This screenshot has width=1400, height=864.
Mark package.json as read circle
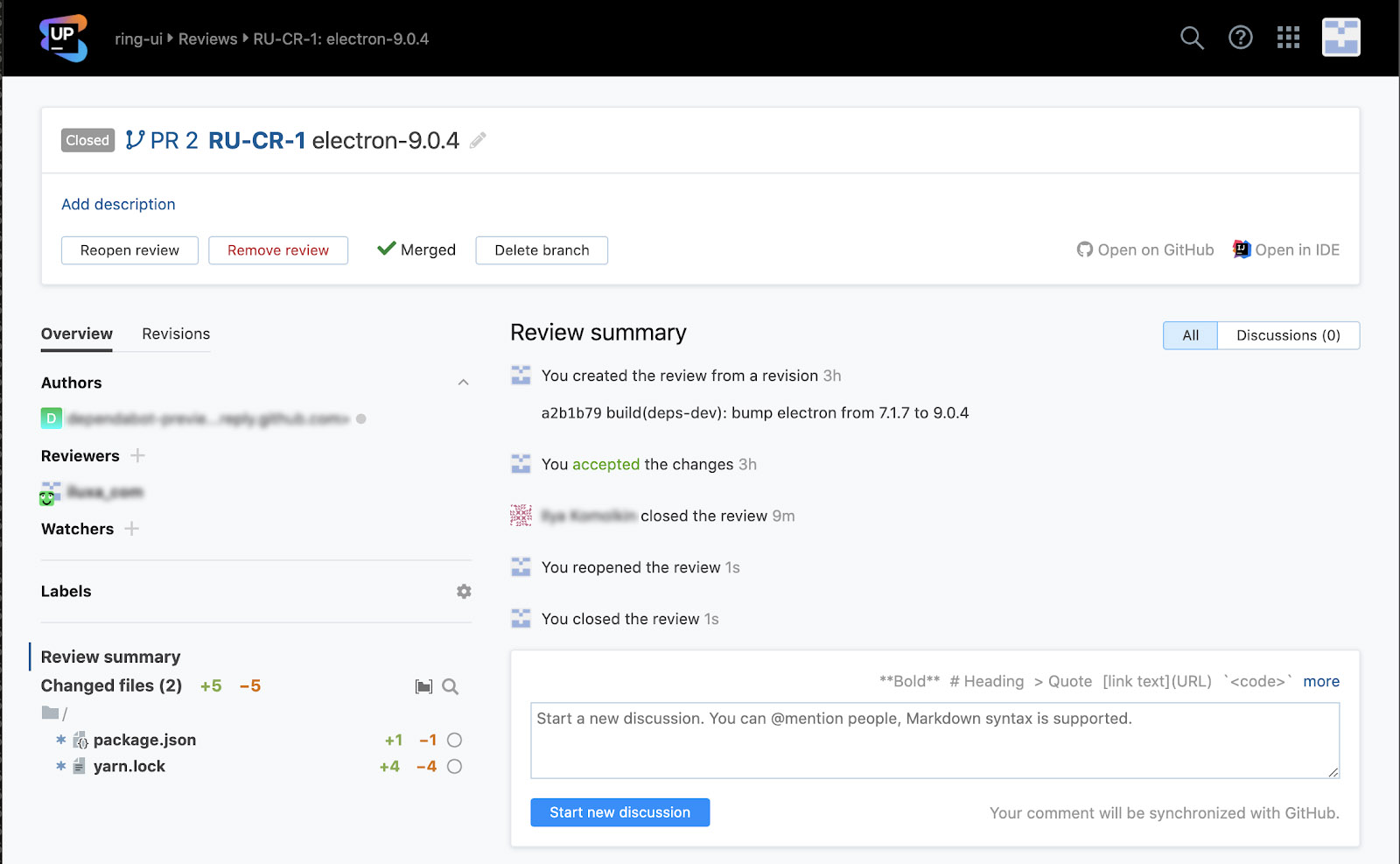click(x=454, y=741)
